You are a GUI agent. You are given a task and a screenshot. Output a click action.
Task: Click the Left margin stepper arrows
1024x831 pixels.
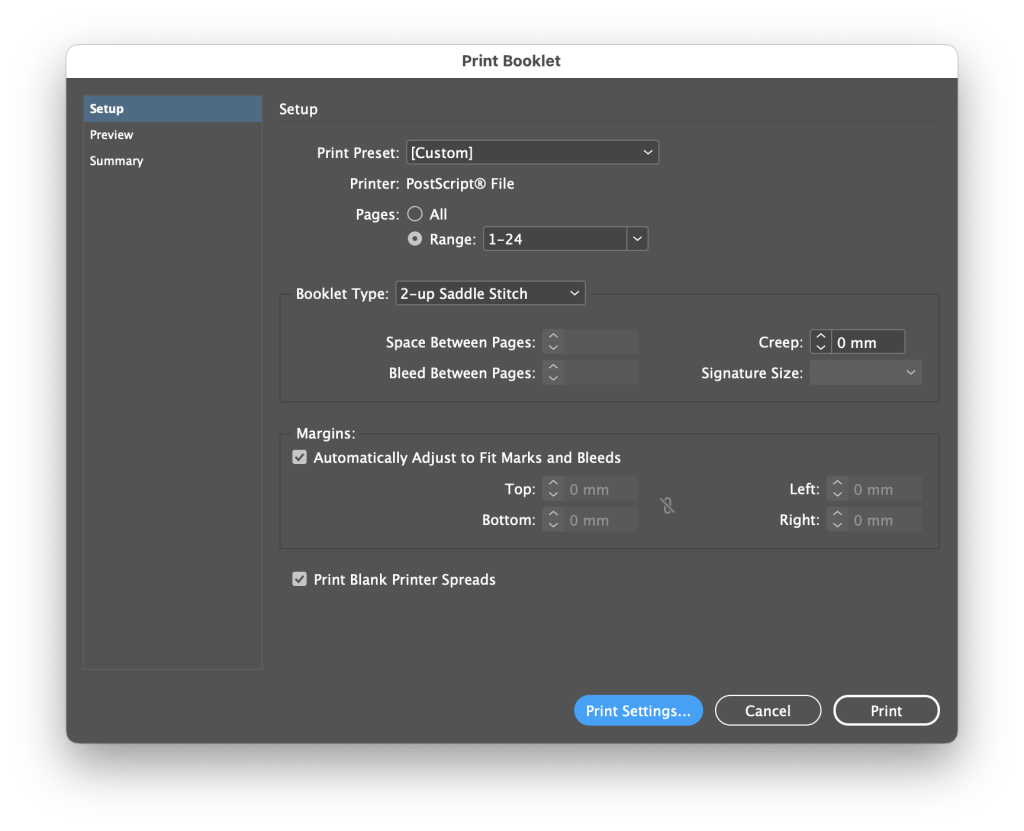tap(837, 490)
